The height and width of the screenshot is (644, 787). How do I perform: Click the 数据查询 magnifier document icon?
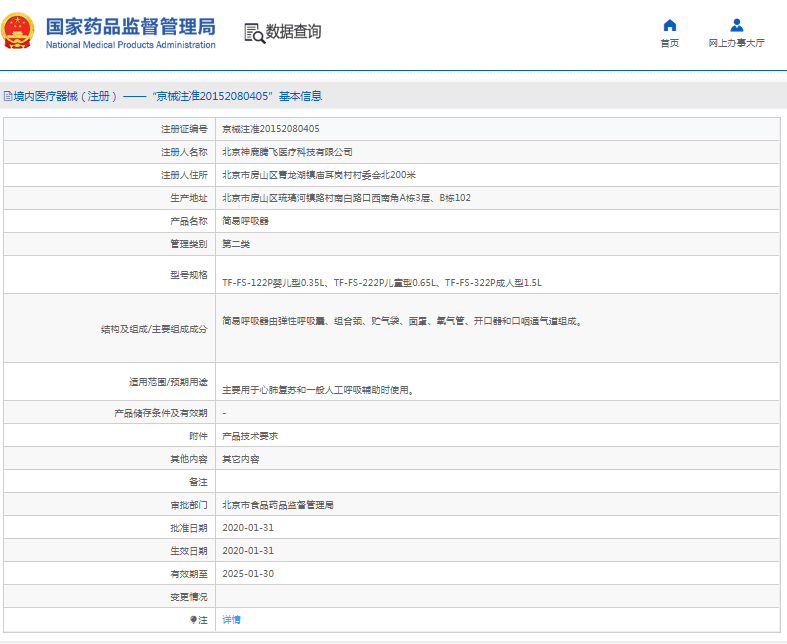click(x=254, y=32)
